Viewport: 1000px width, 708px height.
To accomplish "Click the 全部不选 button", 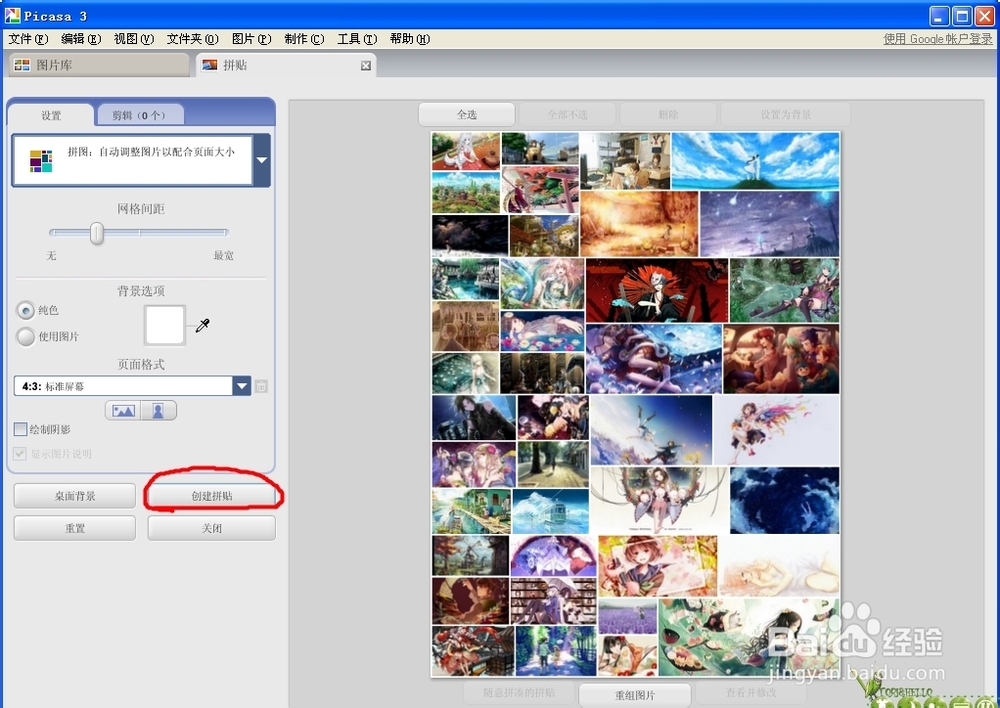I will tap(567, 114).
